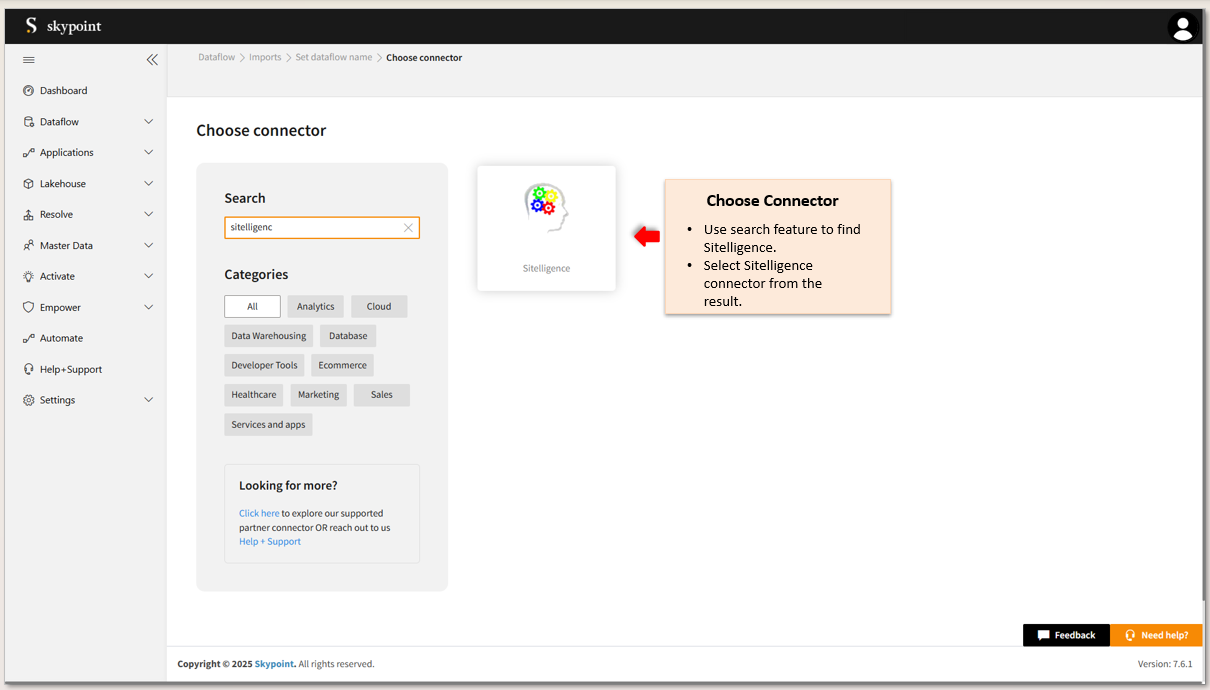Follow the 'Click here' partner connector link
This screenshot has height=690, width=1210.
tap(259, 514)
